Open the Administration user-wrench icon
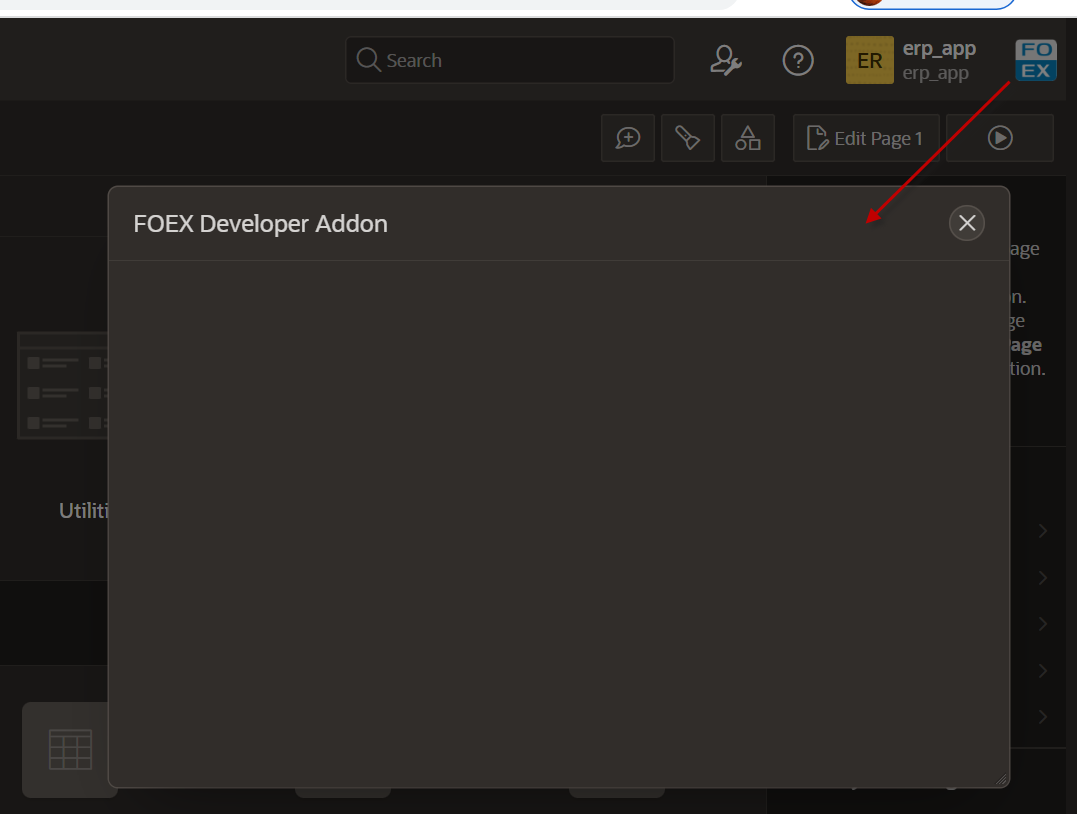Viewport: 1077px width, 814px height. 725,61
